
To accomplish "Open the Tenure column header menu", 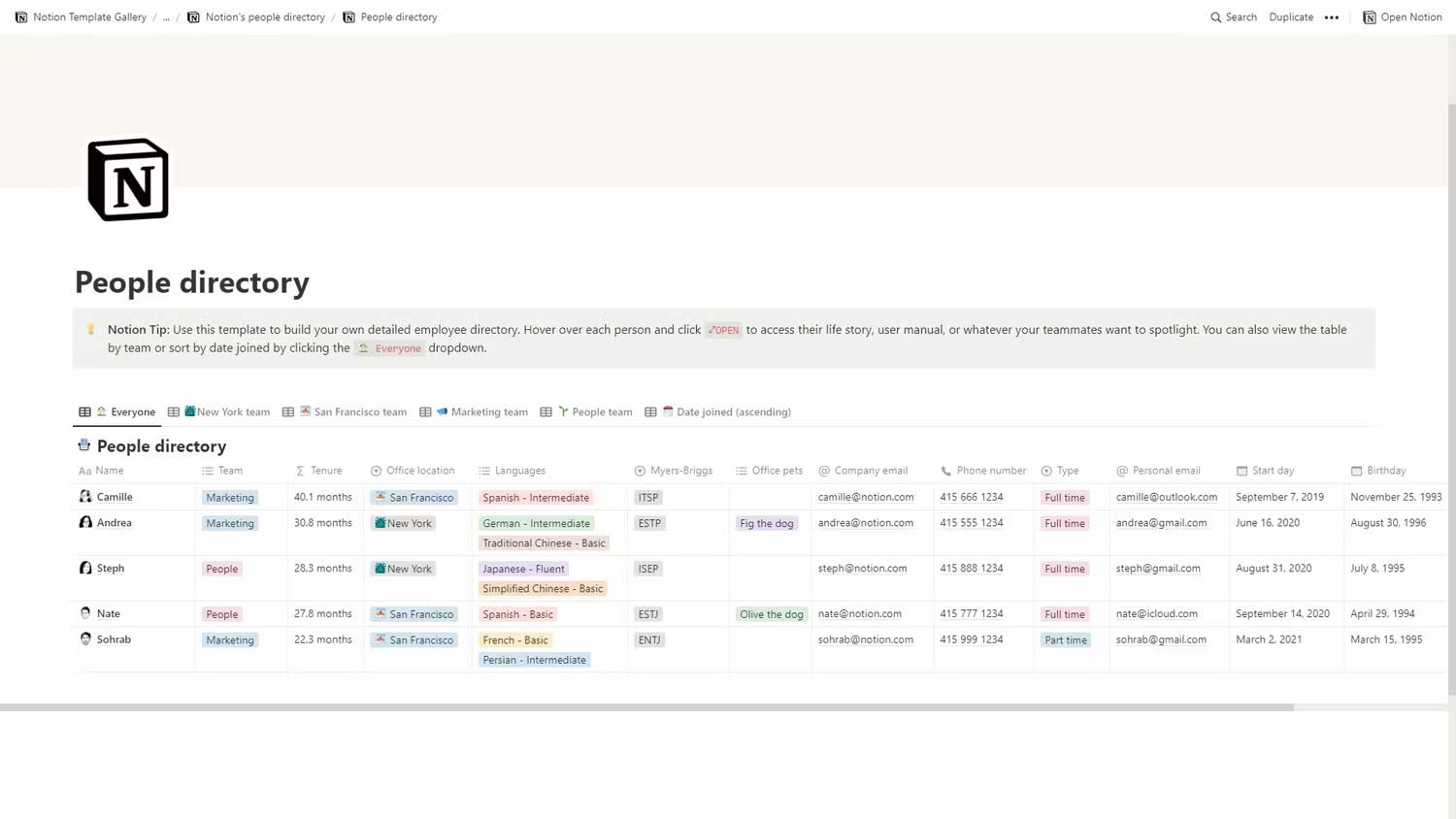I will click(x=326, y=471).
